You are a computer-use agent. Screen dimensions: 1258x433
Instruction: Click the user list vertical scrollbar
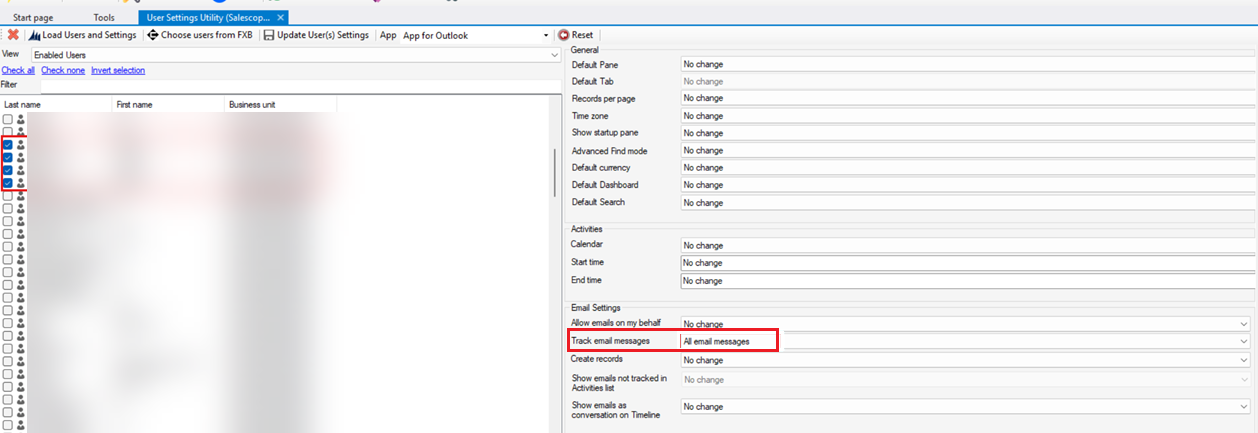tap(555, 172)
